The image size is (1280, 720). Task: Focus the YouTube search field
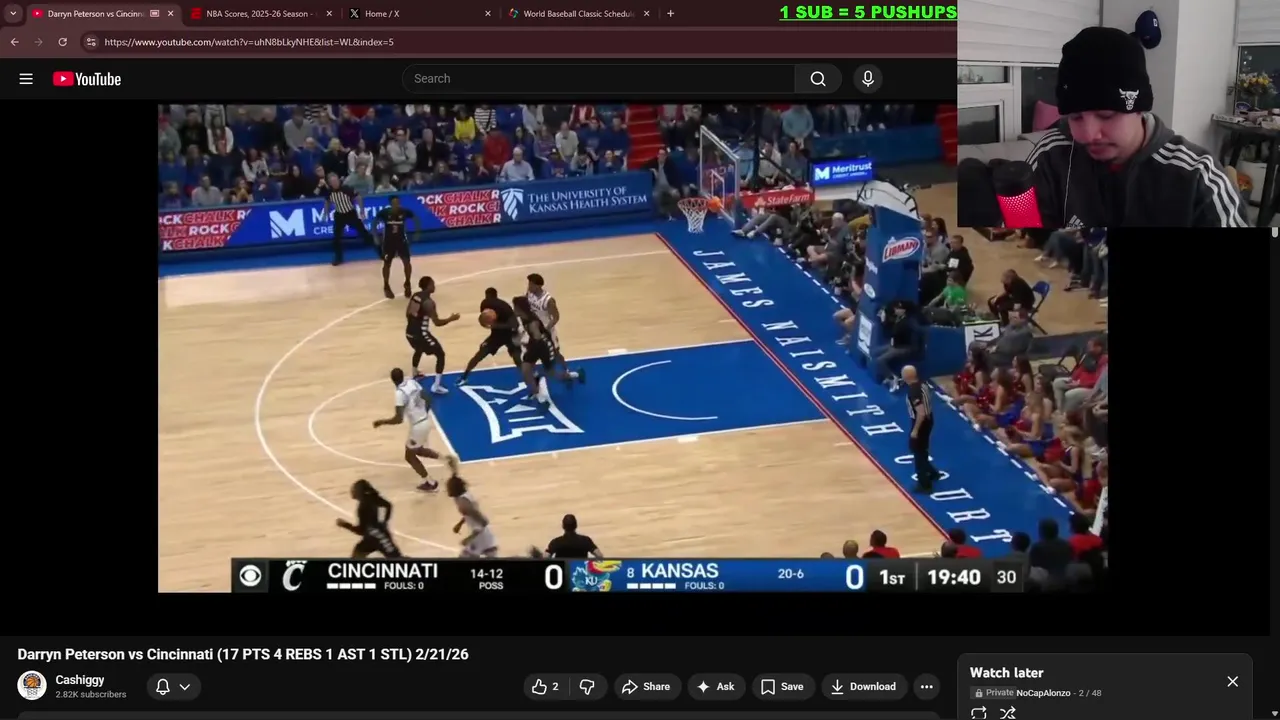point(599,79)
